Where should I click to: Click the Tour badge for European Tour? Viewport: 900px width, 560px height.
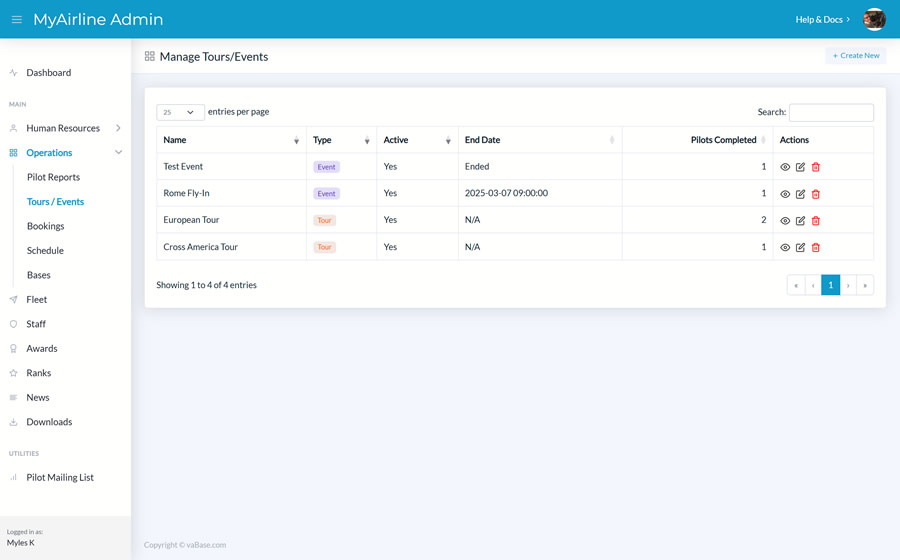(x=324, y=220)
